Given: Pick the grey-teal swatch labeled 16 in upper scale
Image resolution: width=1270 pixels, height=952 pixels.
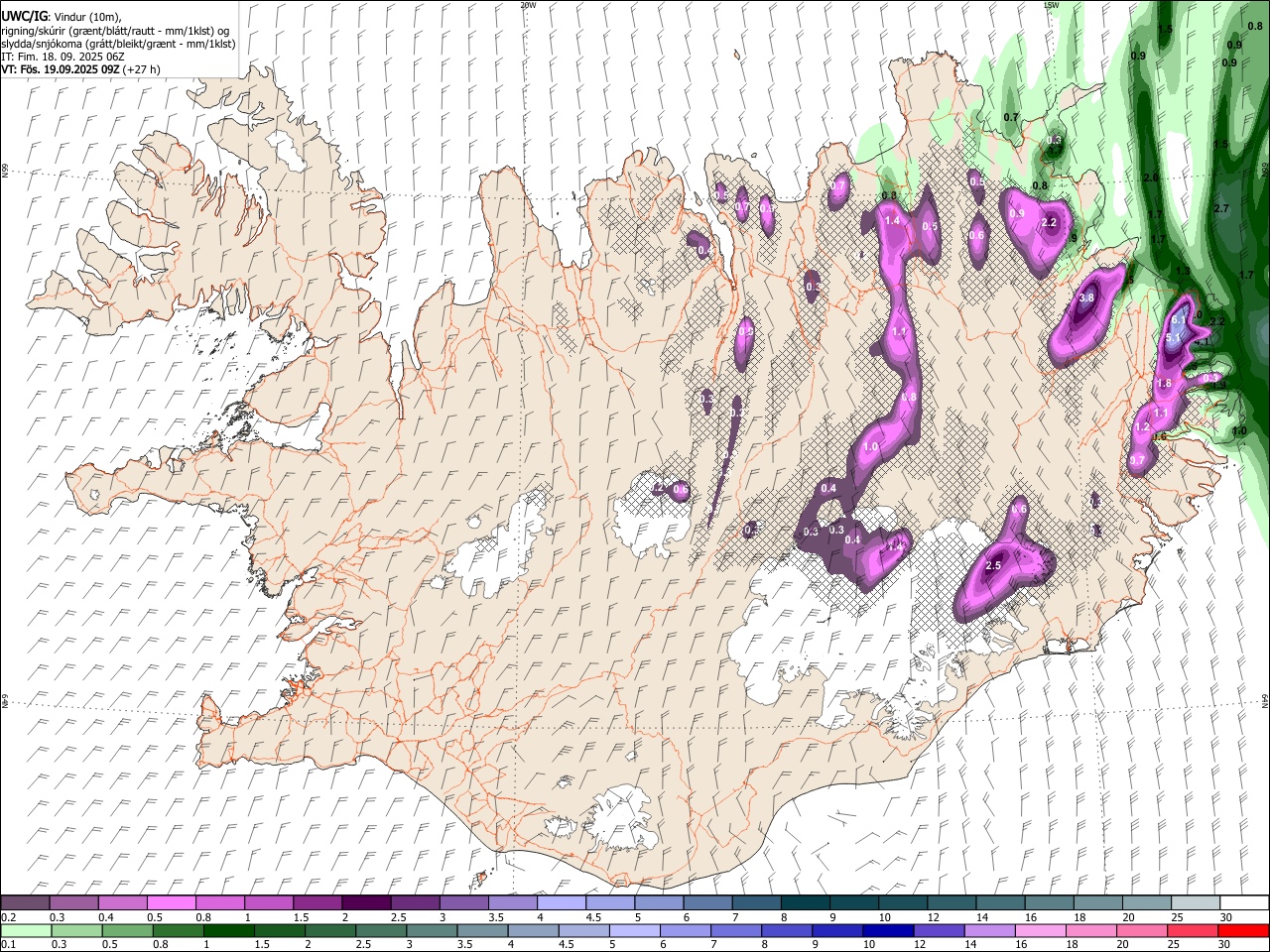Looking at the screenshot, I should pos(1048,902).
